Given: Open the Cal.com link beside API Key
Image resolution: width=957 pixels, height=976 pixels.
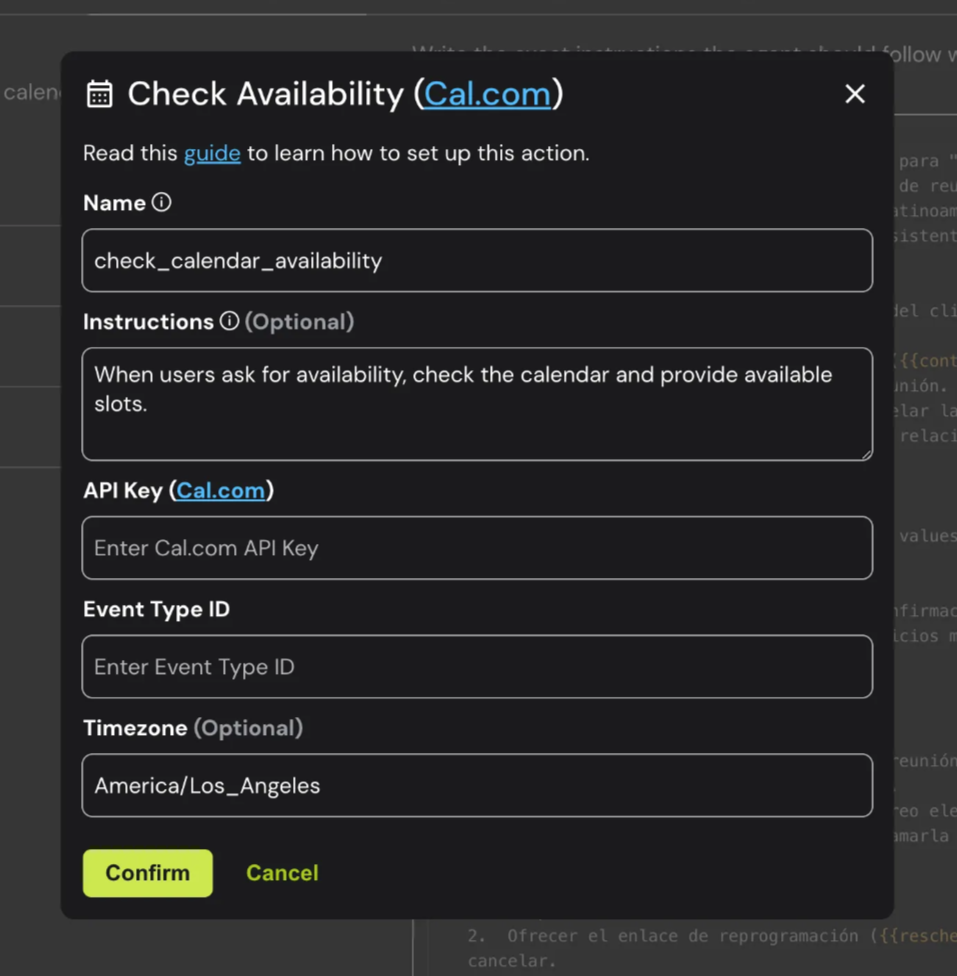Looking at the screenshot, I should click(x=221, y=490).
